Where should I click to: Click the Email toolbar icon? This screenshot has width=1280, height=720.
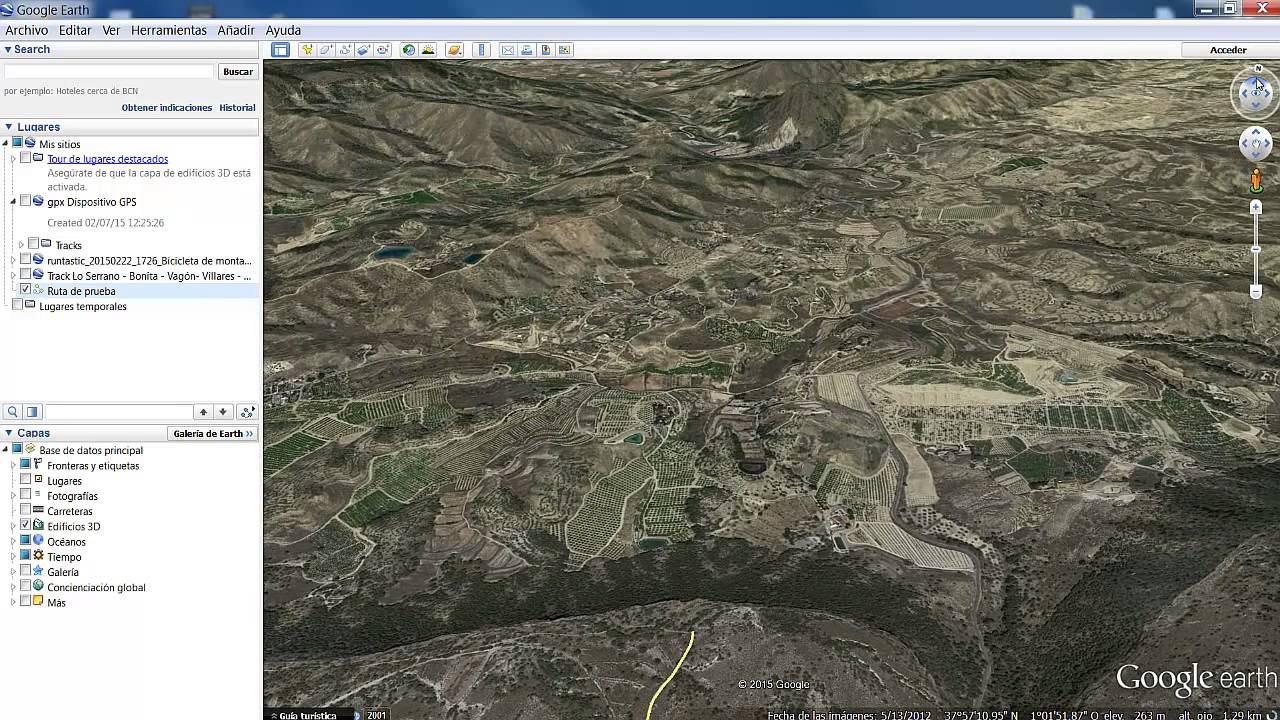pos(508,50)
